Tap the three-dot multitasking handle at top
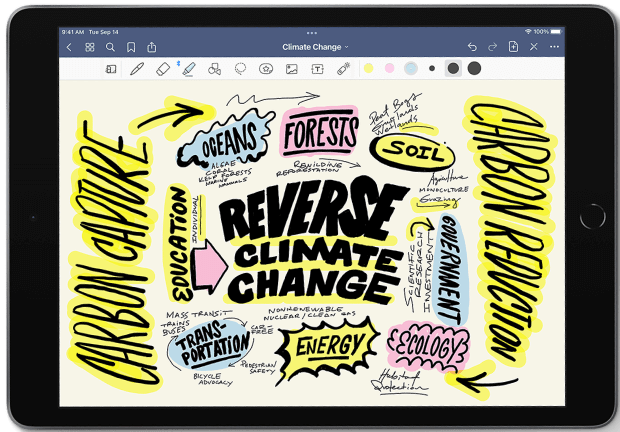 pyautogui.click(x=311, y=32)
